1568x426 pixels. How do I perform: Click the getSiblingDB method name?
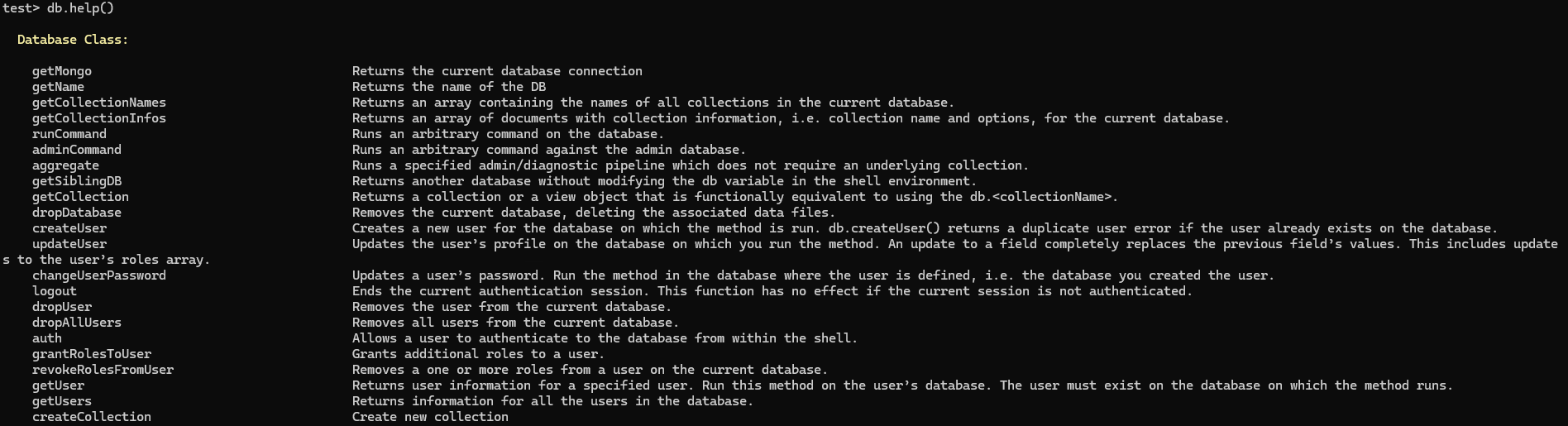77,181
